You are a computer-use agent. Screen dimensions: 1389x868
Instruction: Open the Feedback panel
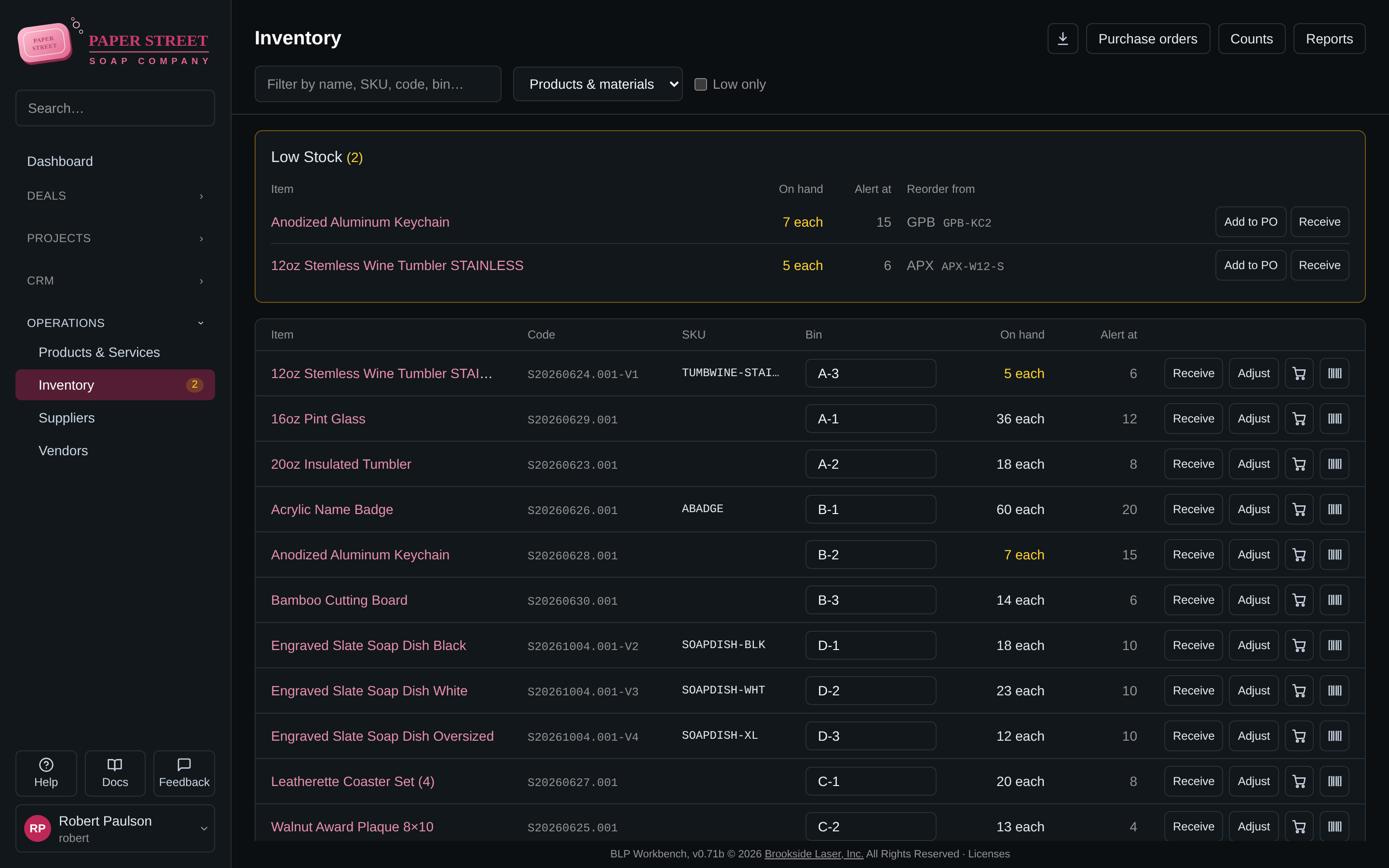click(184, 773)
